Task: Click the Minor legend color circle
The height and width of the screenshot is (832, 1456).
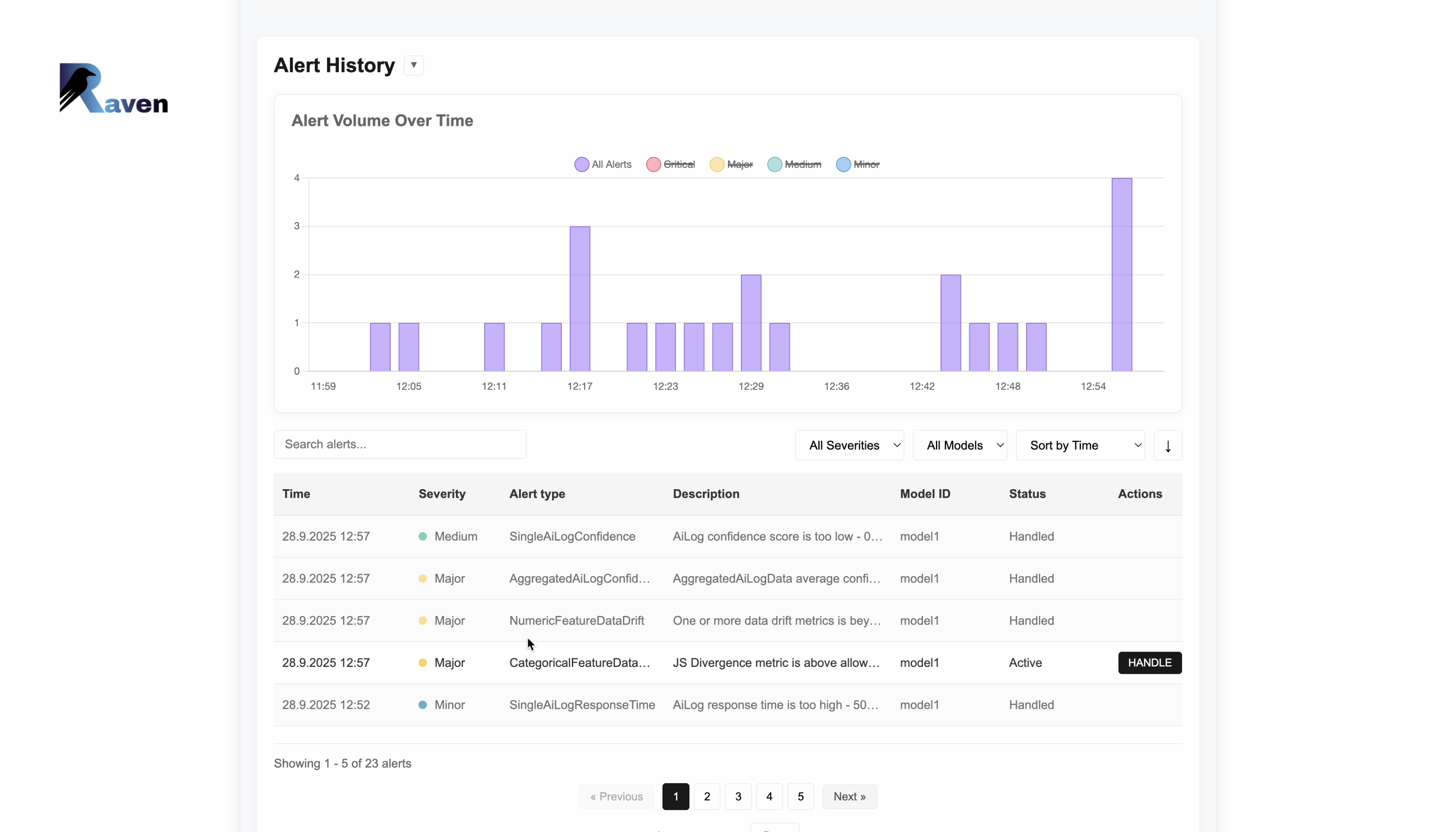Action: tap(843, 164)
